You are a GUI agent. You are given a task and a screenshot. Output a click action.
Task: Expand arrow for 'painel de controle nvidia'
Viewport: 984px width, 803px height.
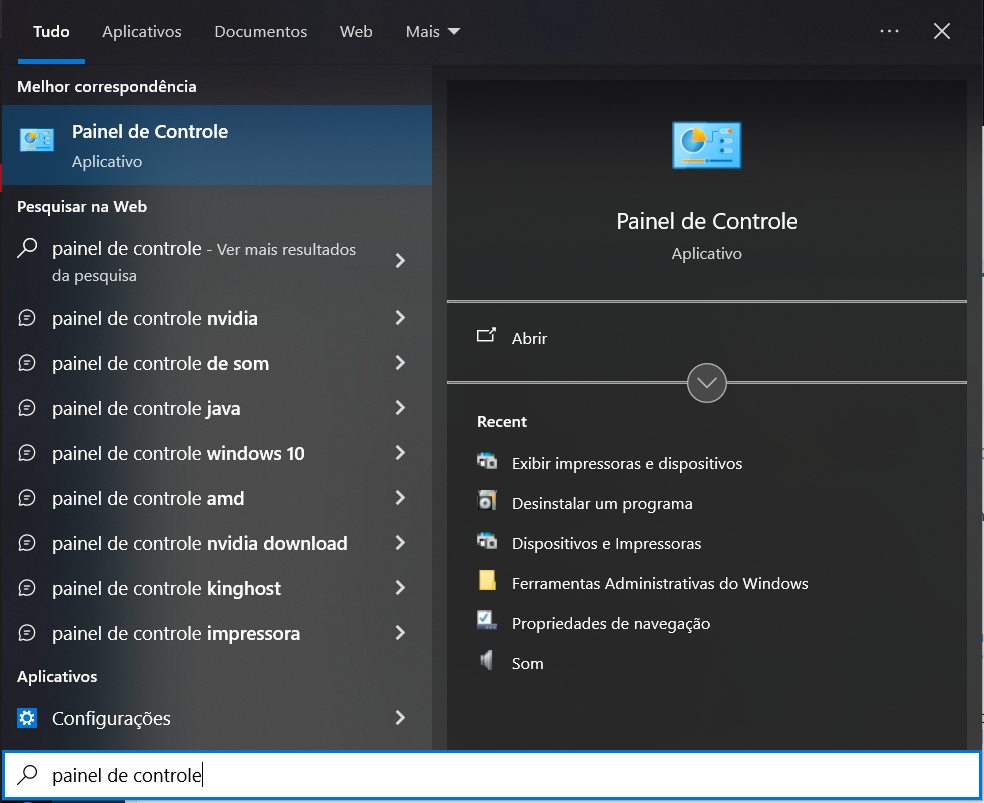pos(400,318)
